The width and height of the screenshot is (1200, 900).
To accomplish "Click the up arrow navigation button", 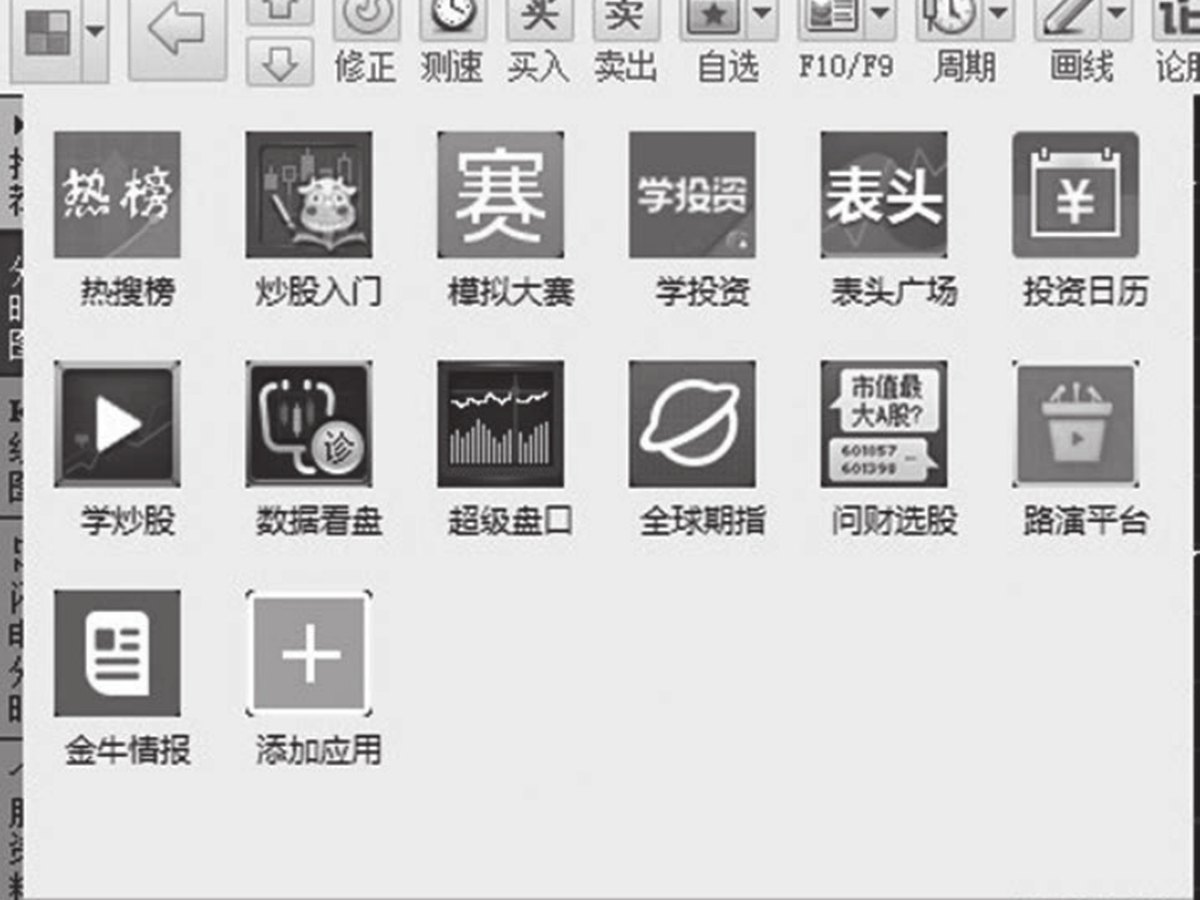I will tap(279, 12).
